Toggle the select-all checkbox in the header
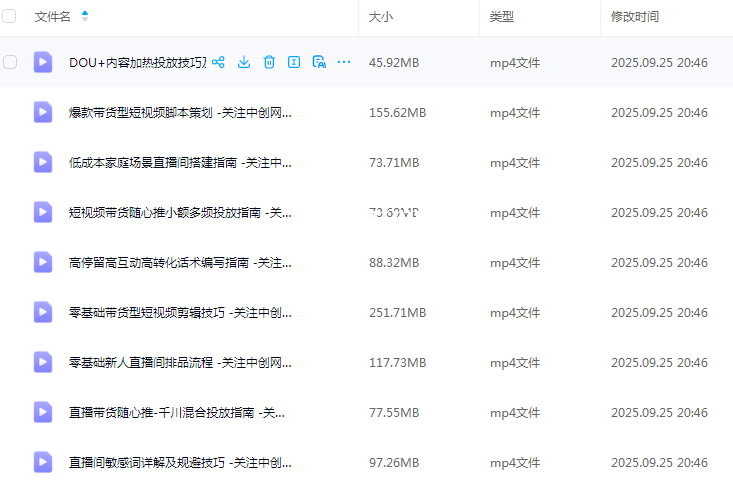This screenshot has height=484, width=733. 10,17
